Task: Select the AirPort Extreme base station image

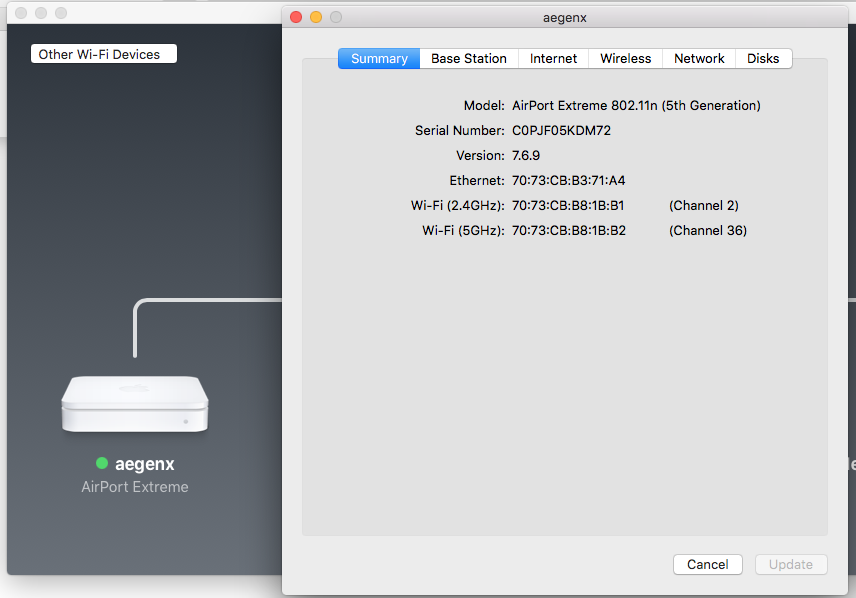Action: (135, 404)
